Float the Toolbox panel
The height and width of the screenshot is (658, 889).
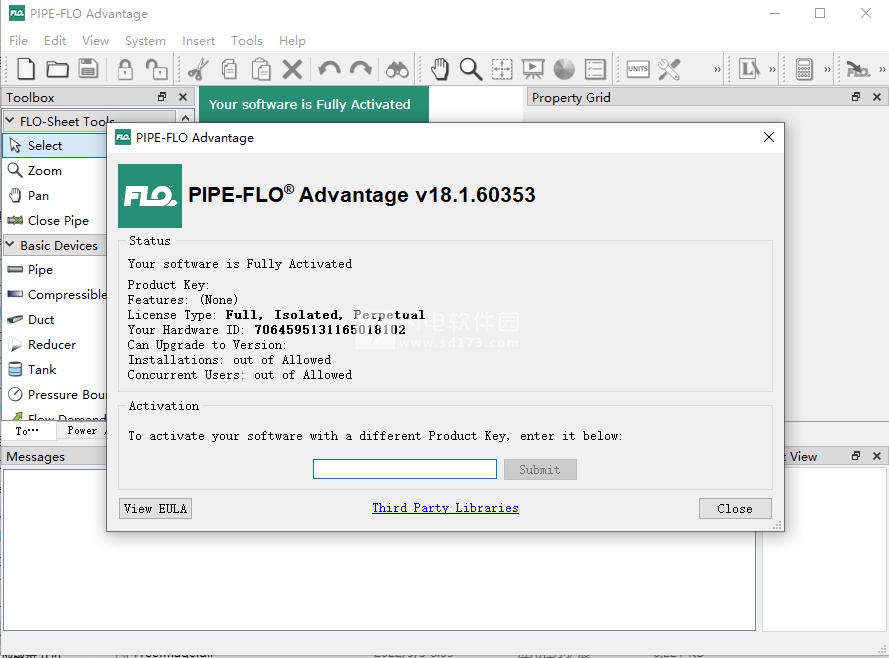tap(162, 97)
